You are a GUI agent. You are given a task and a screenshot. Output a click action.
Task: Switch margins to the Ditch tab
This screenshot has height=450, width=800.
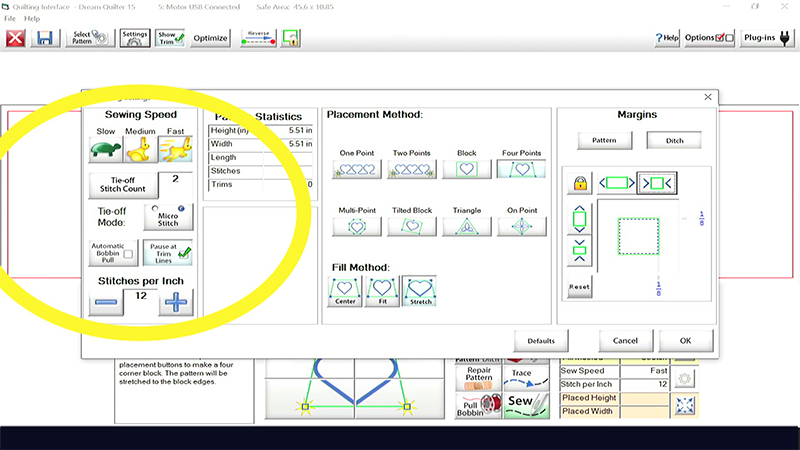tap(674, 141)
